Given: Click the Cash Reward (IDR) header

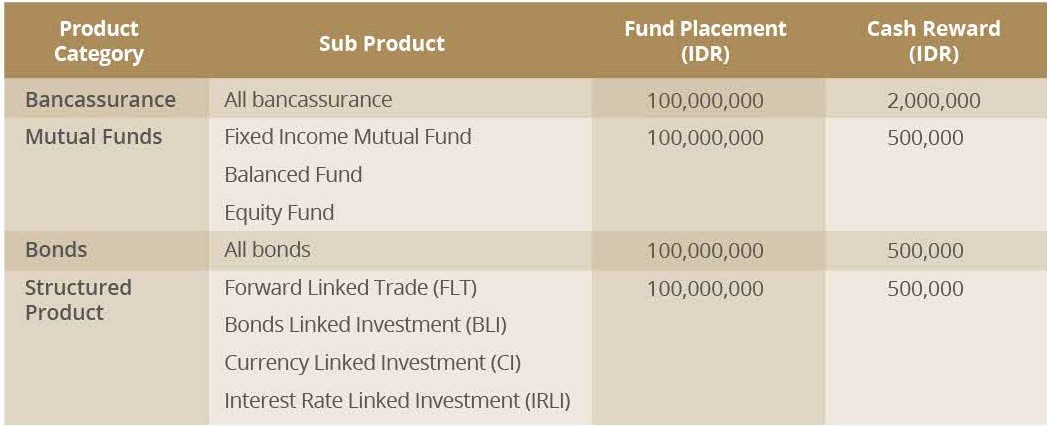Looking at the screenshot, I should coord(933,41).
